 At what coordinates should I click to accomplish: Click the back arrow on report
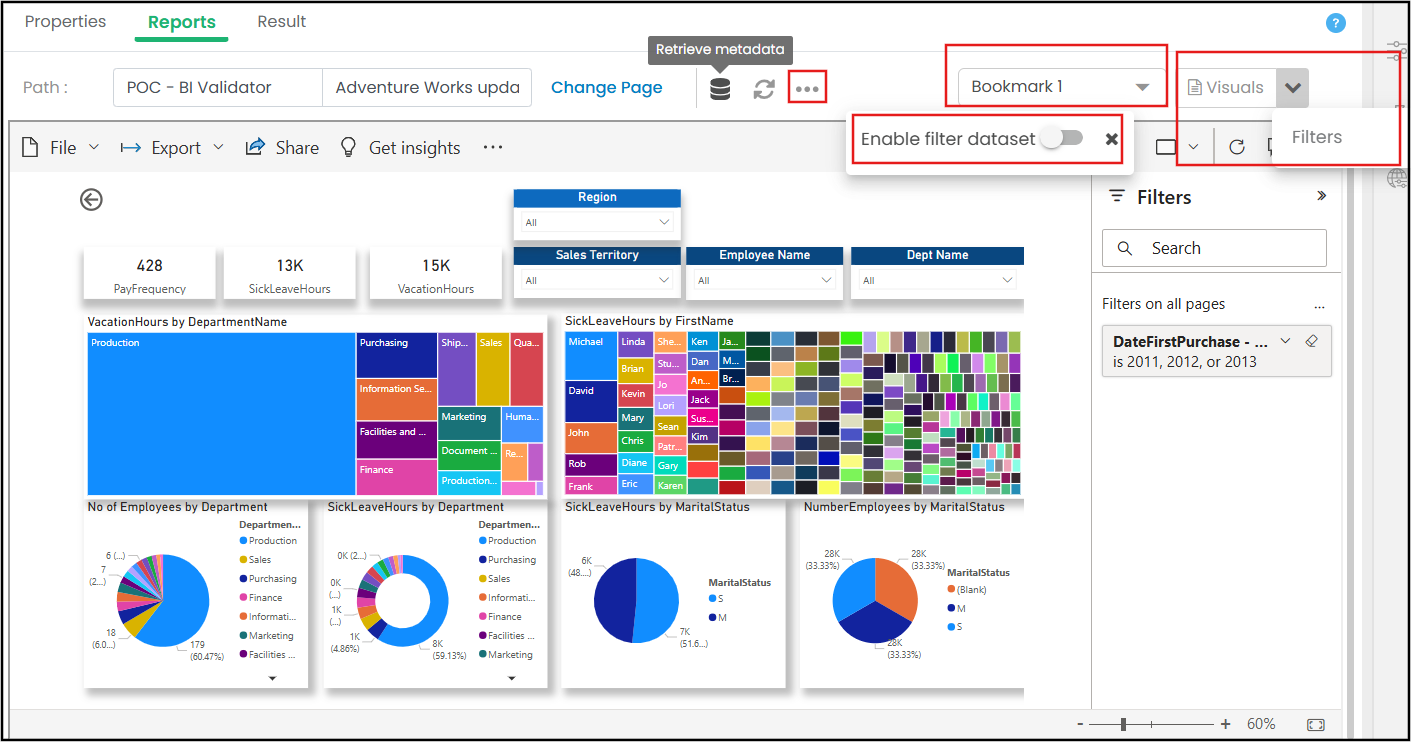click(x=91, y=200)
